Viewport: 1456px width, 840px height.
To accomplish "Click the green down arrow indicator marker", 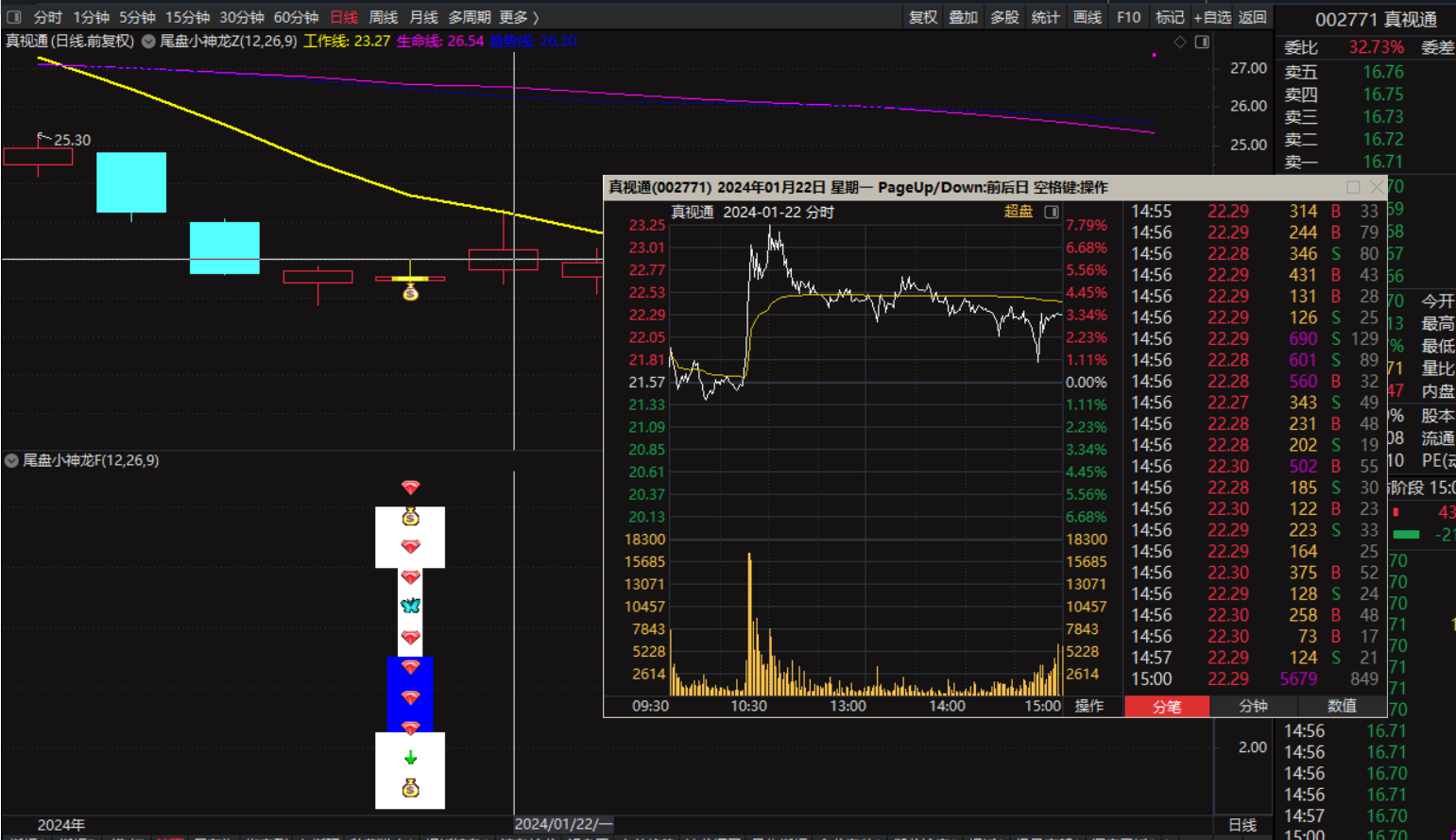I will pyautogui.click(x=410, y=758).
